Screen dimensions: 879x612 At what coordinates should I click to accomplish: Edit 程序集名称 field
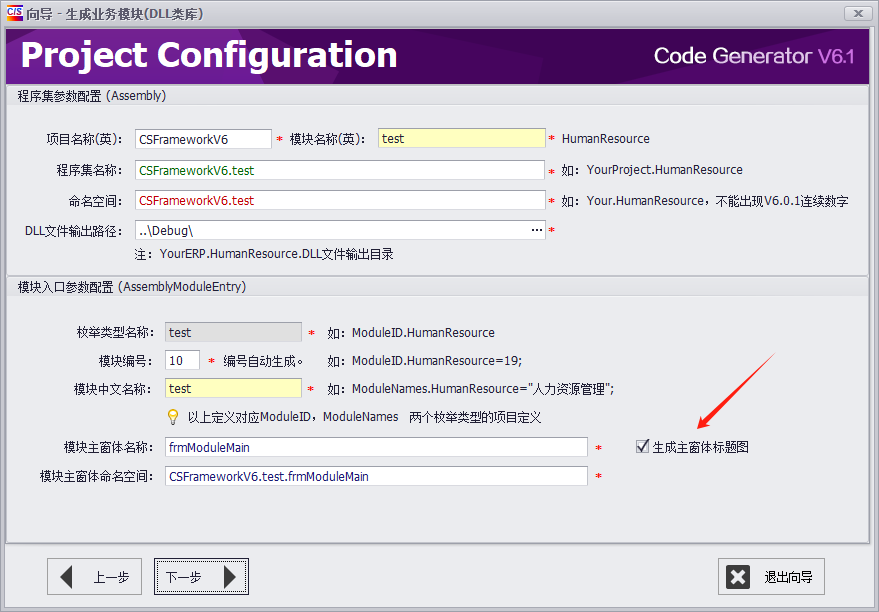pos(339,170)
